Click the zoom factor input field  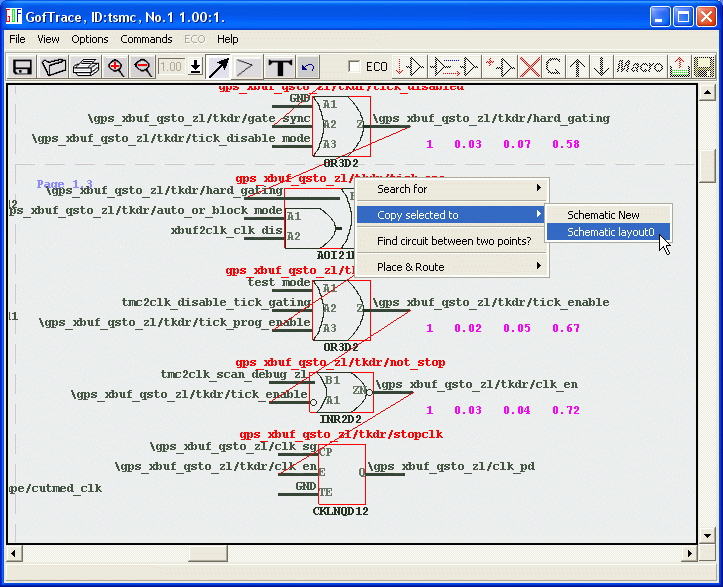pyautogui.click(x=171, y=67)
